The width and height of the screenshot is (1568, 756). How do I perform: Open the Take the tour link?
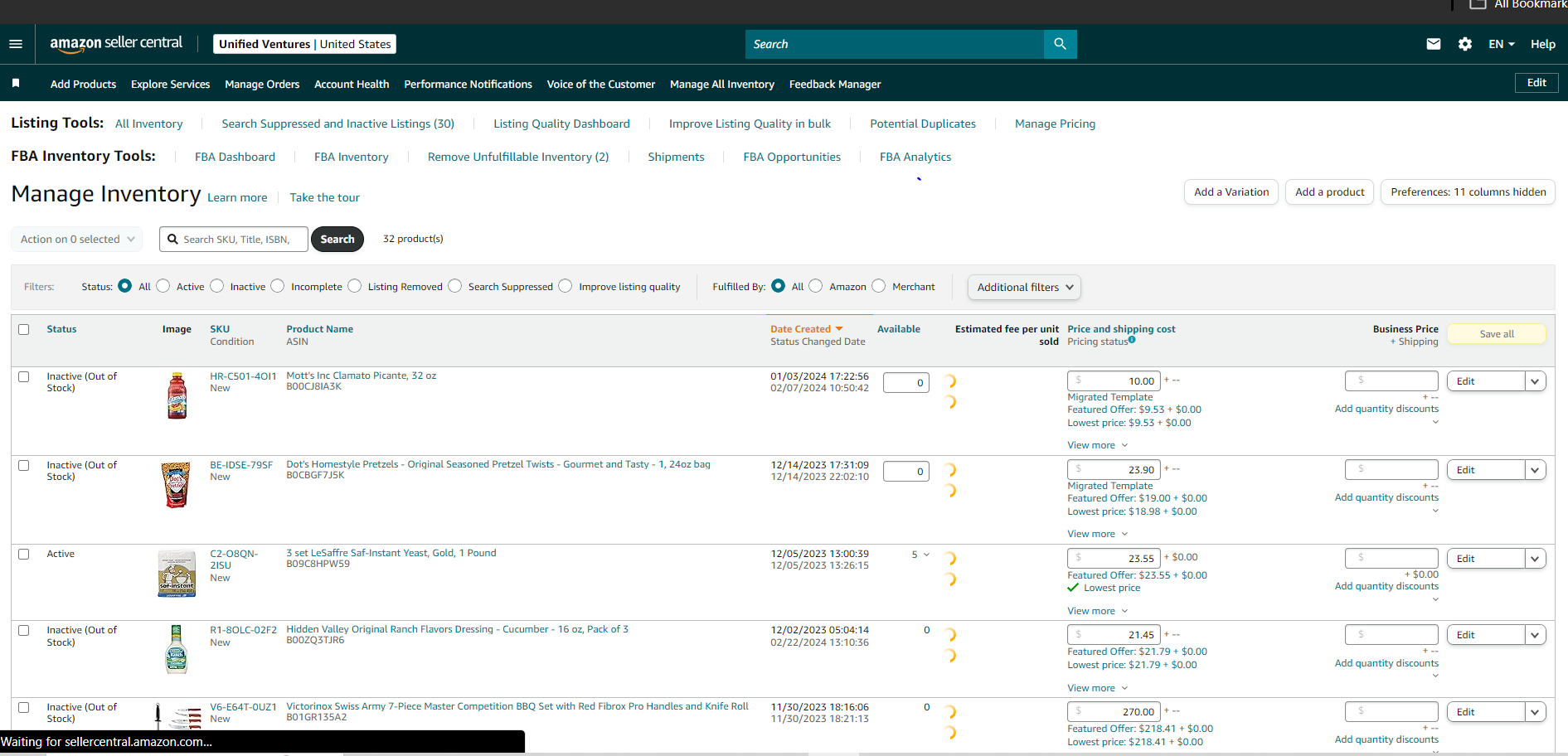[324, 197]
